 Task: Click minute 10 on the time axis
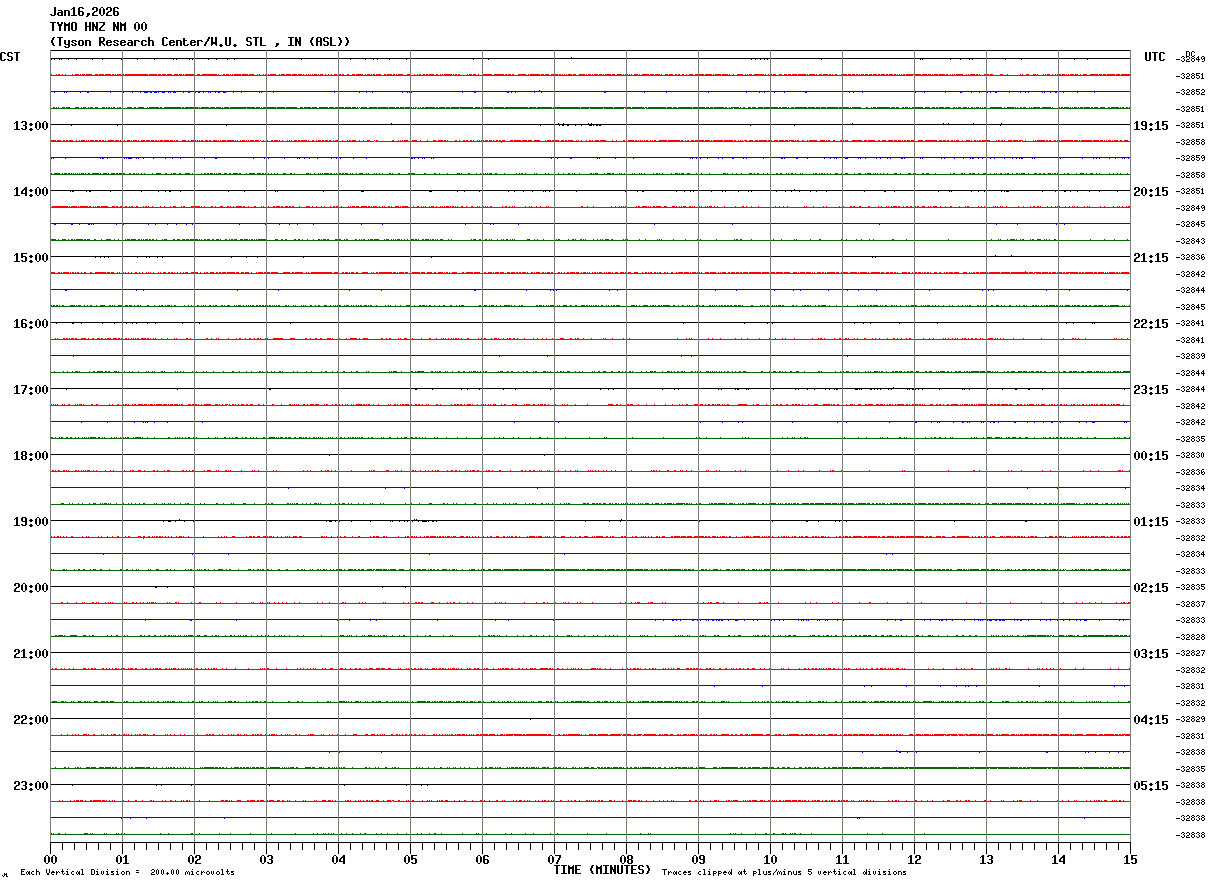pyautogui.click(x=770, y=859)
